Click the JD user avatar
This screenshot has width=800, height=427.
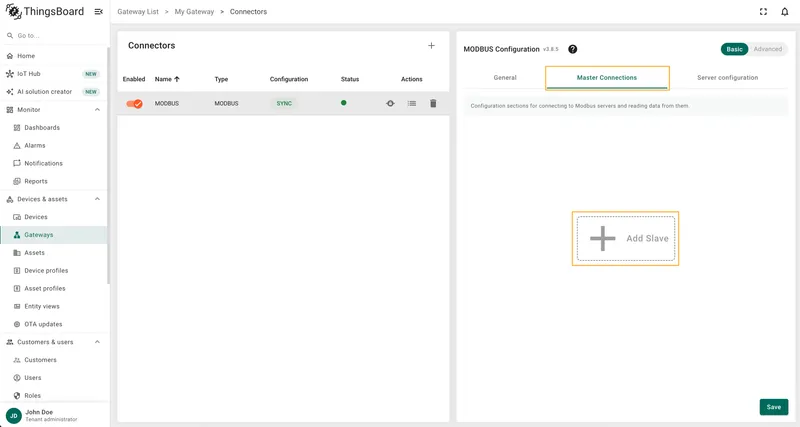coord(14,415)
